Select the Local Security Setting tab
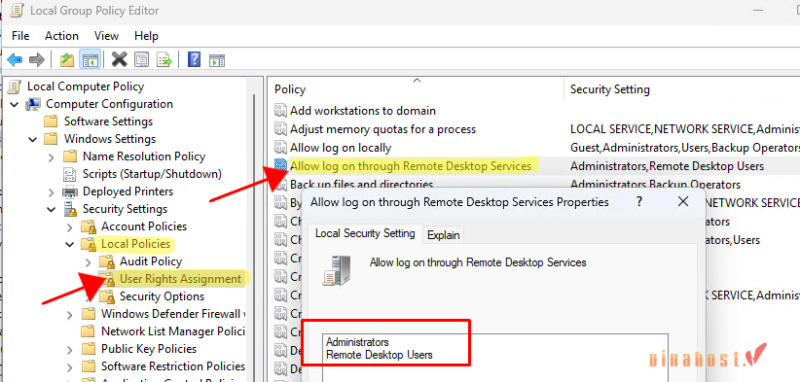The width and height of the screenshot is (800, 382). [x=364, y=234]
